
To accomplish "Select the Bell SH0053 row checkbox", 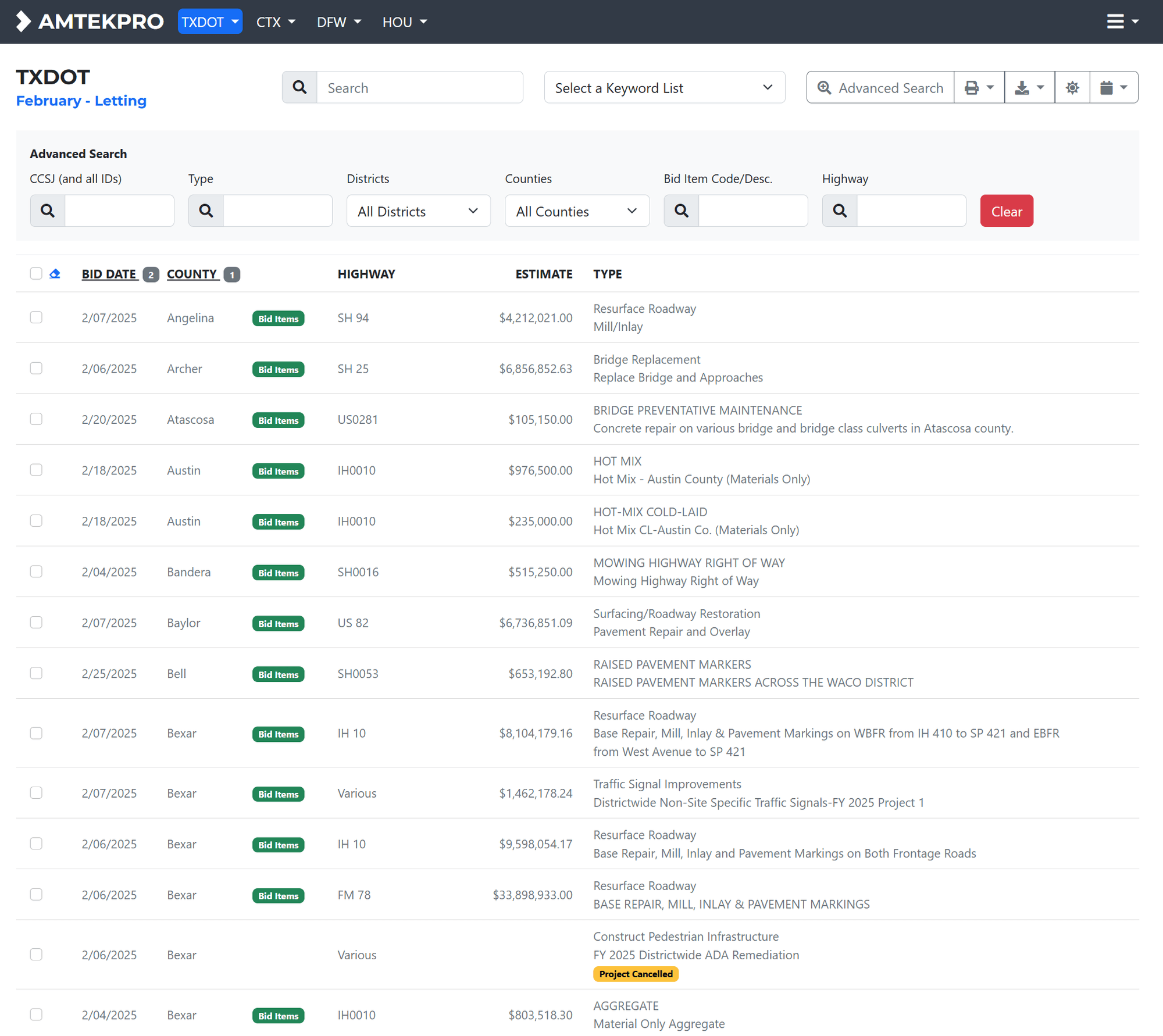I will pyautogui.click(x=36, y=673).
